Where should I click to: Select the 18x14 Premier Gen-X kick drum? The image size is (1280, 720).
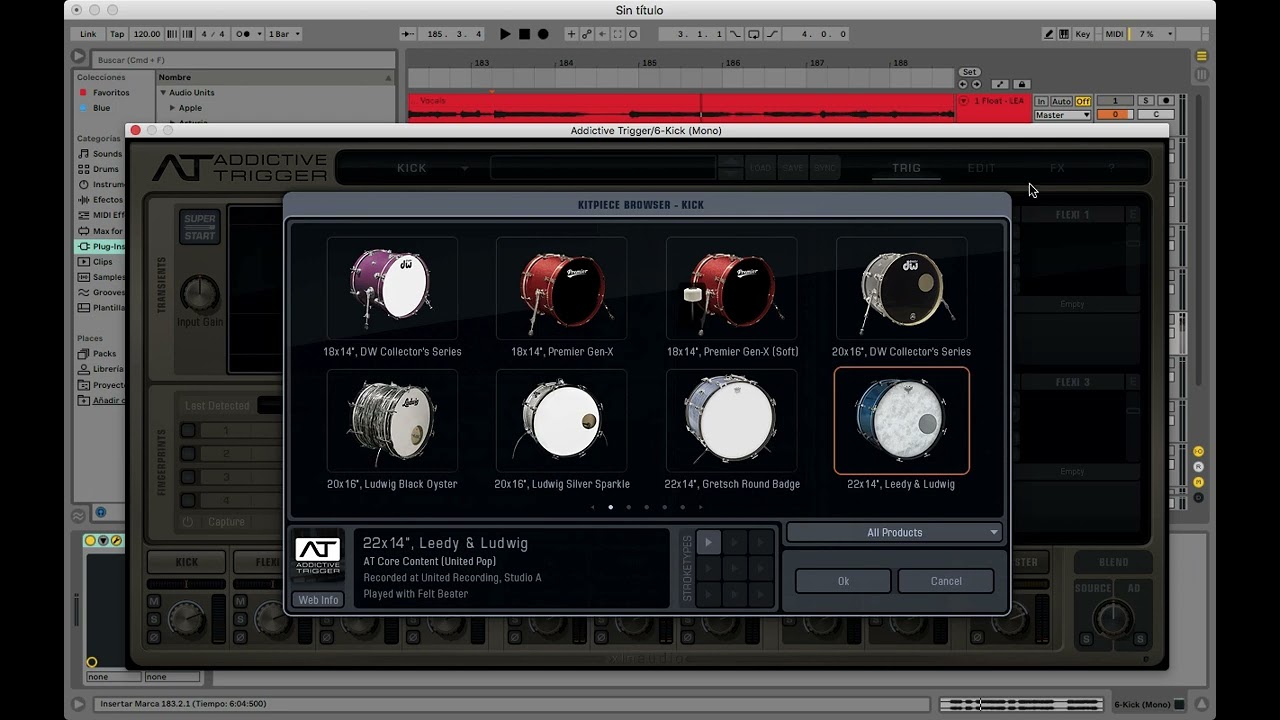pos(562,288)
